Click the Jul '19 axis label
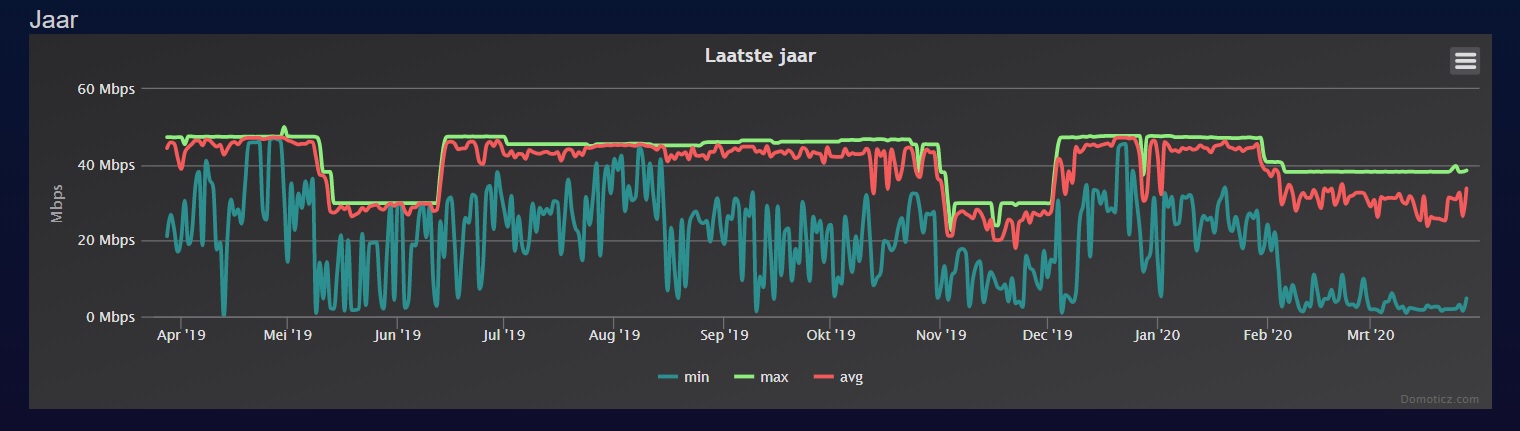Screen dimensions: 1520x431 point(504,335)
